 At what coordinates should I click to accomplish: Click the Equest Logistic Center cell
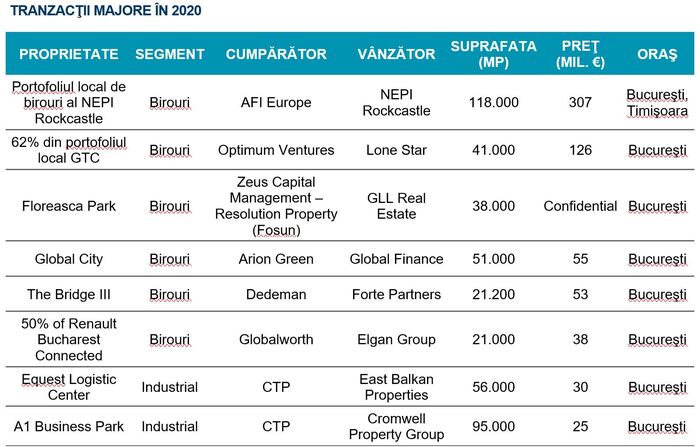(69, 387)
